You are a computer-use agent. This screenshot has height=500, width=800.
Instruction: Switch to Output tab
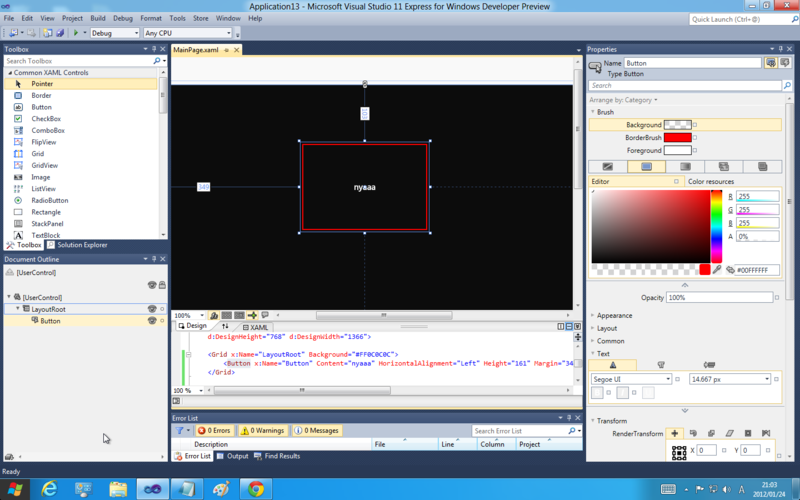(232, 456)
